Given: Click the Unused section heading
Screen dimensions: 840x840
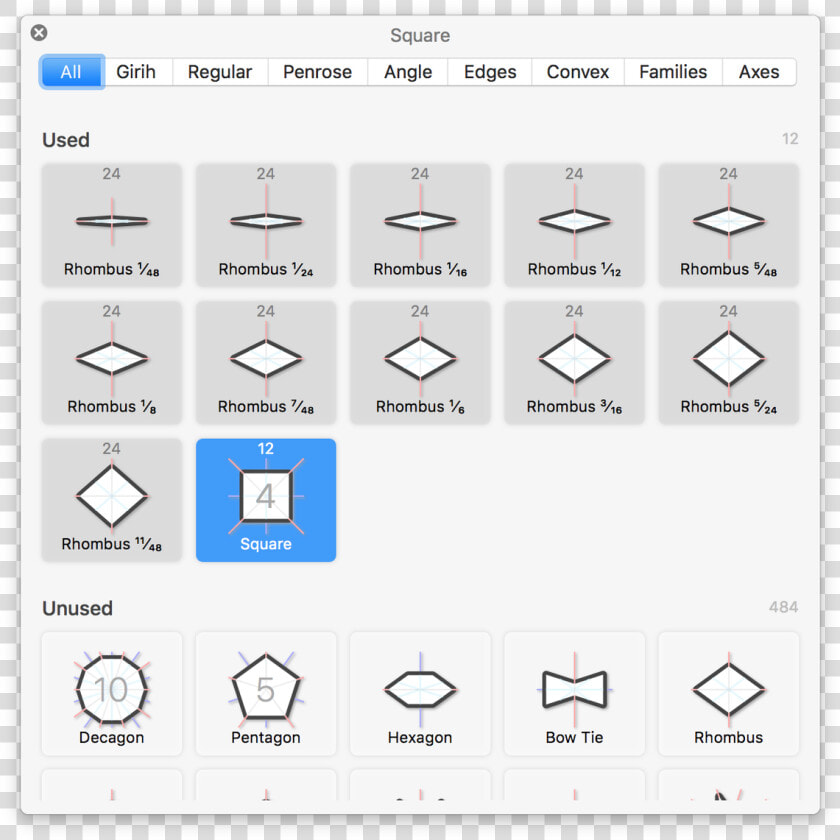Looking at the screenshot, I should pos(78,608).
